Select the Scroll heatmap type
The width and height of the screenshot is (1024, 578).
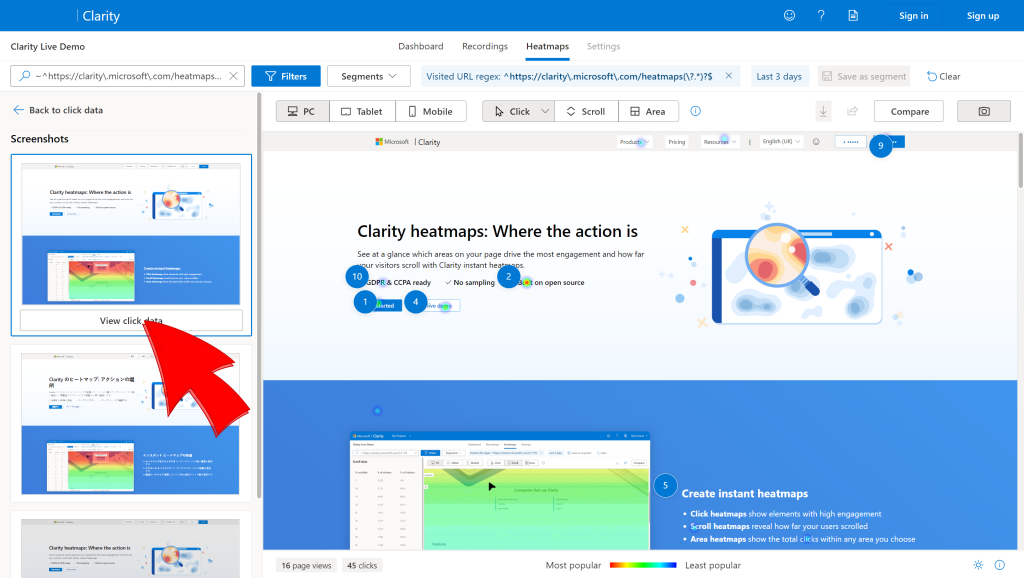(x=586, y=112)
